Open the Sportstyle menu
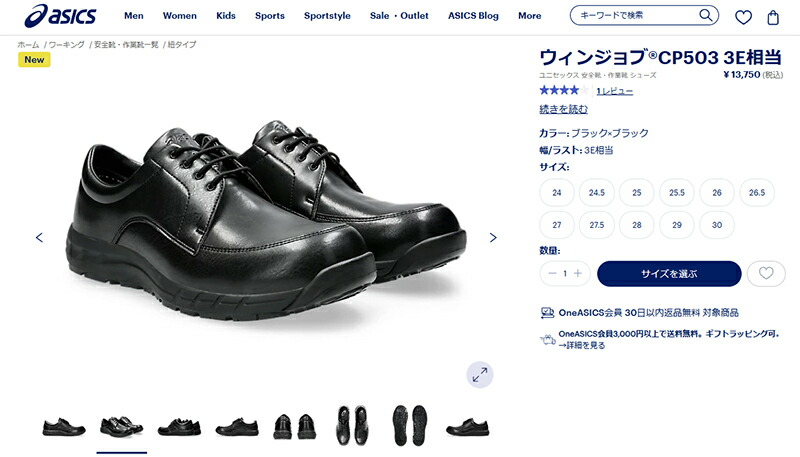 (327, 16)
